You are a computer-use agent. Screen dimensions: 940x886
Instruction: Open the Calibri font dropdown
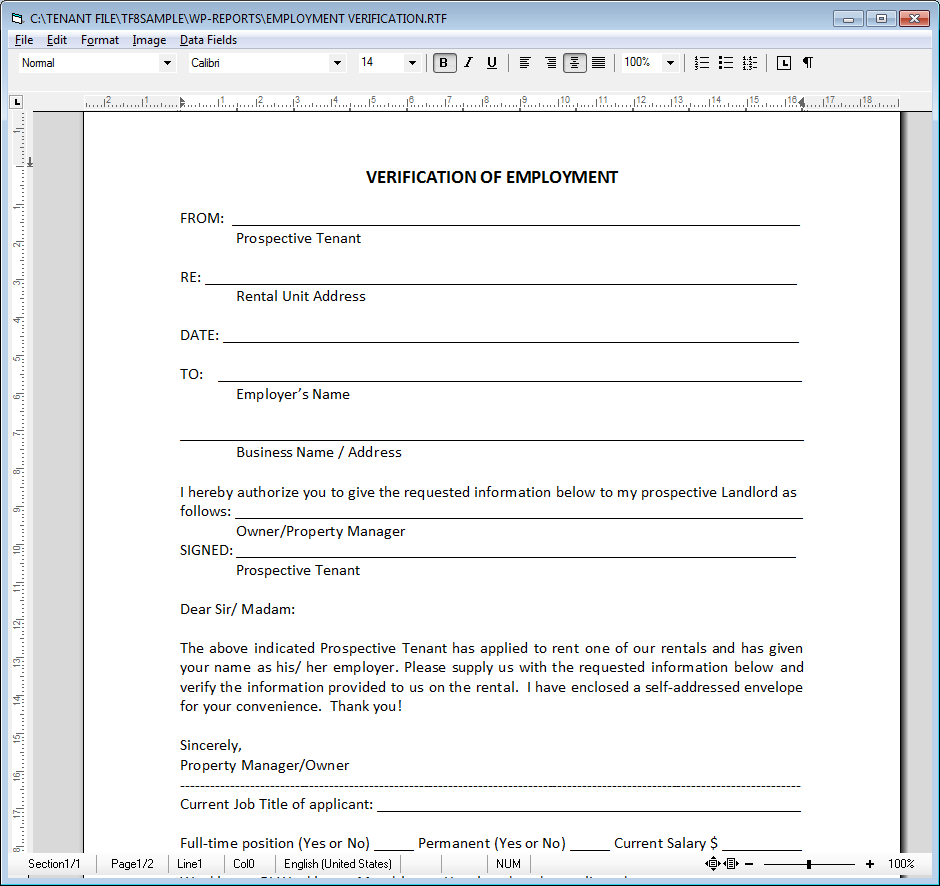pos(337,63)
